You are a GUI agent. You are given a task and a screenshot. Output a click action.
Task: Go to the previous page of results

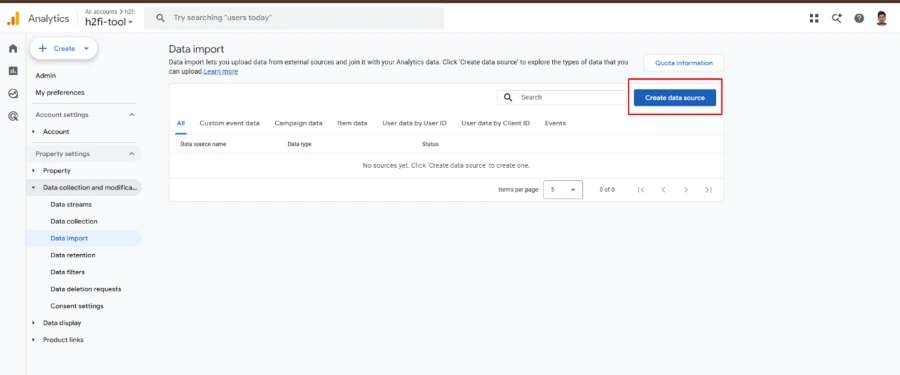pyautogui.click(x=664, y=190)
